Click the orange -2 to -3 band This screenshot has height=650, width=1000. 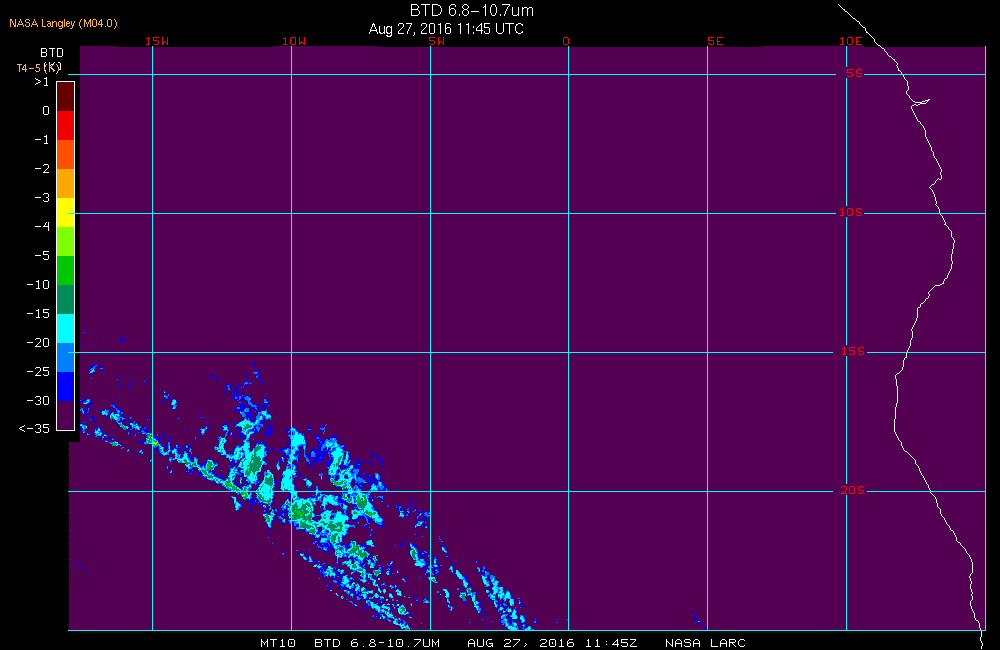(x=66, y=184)
